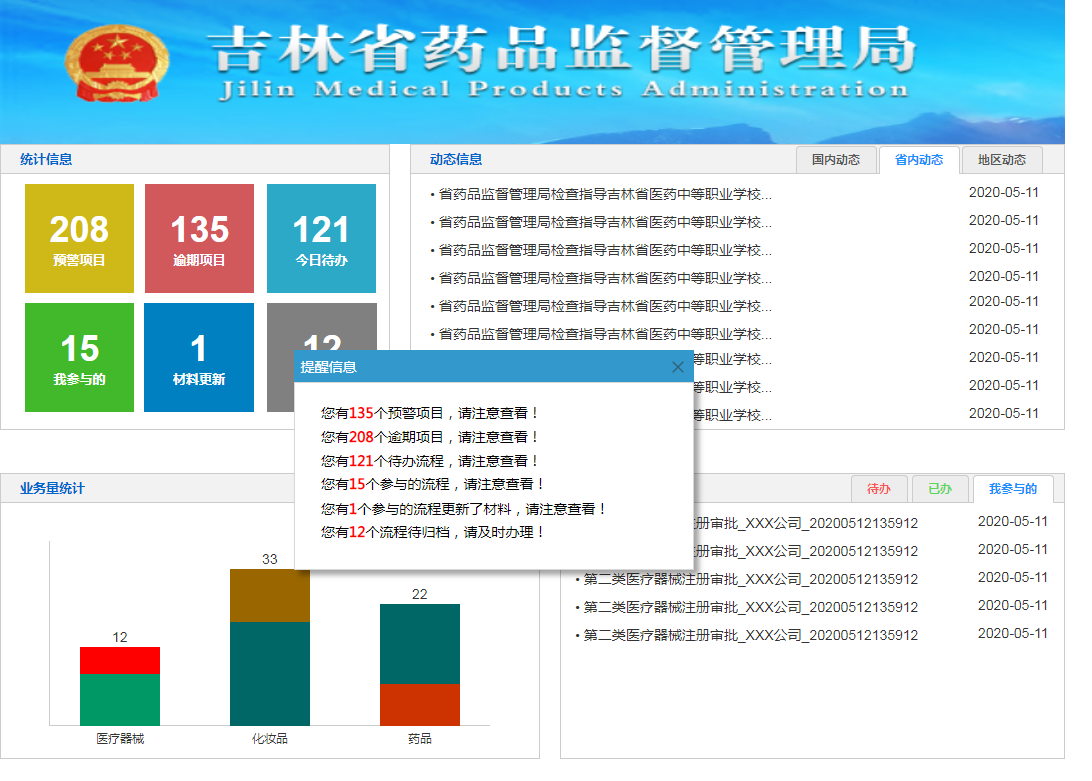Click the blue 1 材料更新 tile

pos(199,357)
